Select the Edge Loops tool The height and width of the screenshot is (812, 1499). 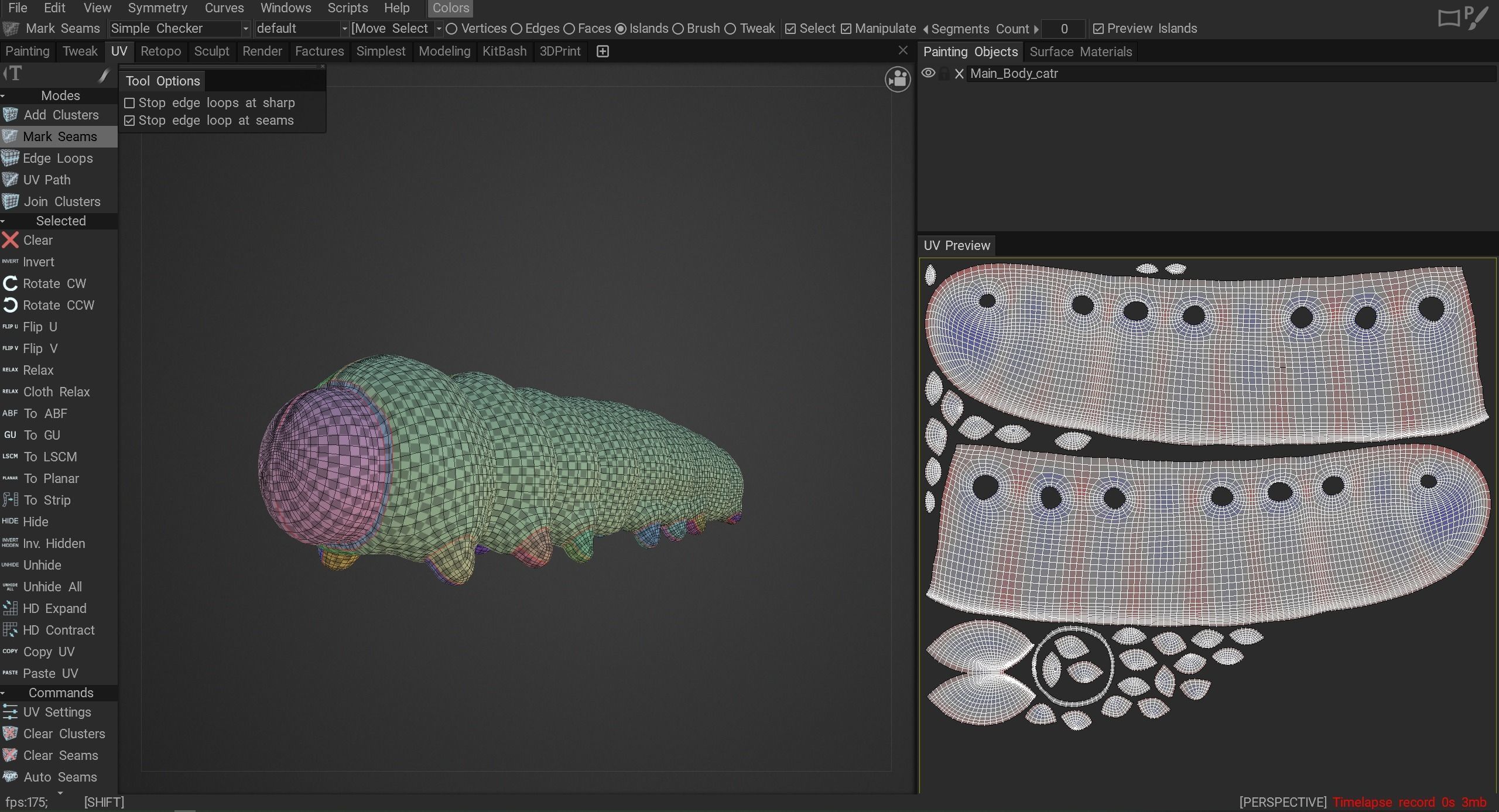(57, 158)
